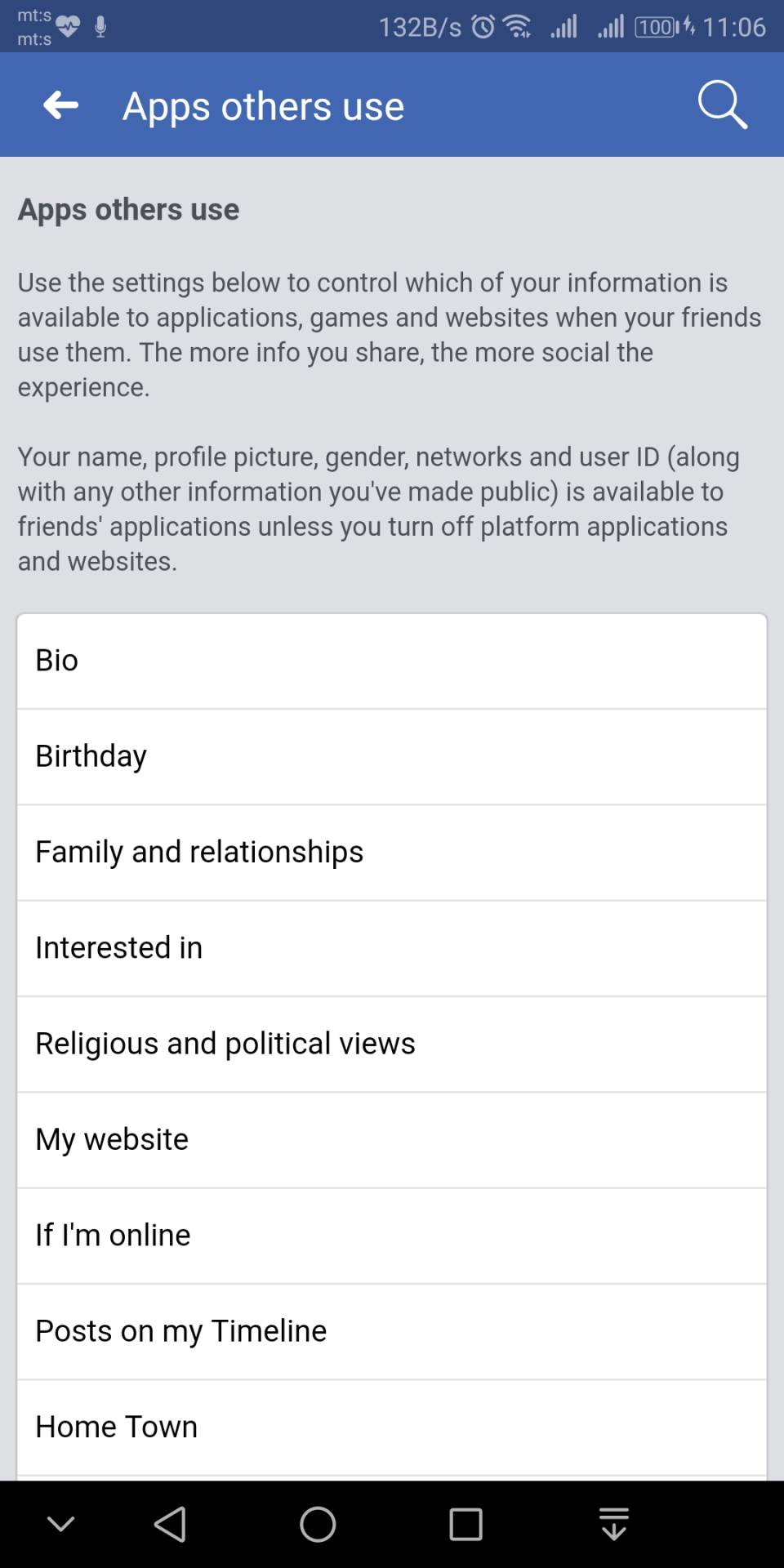784x1568 pixels.
Task: Open Family and relationships setting
Action: click(x=392, y=852)
